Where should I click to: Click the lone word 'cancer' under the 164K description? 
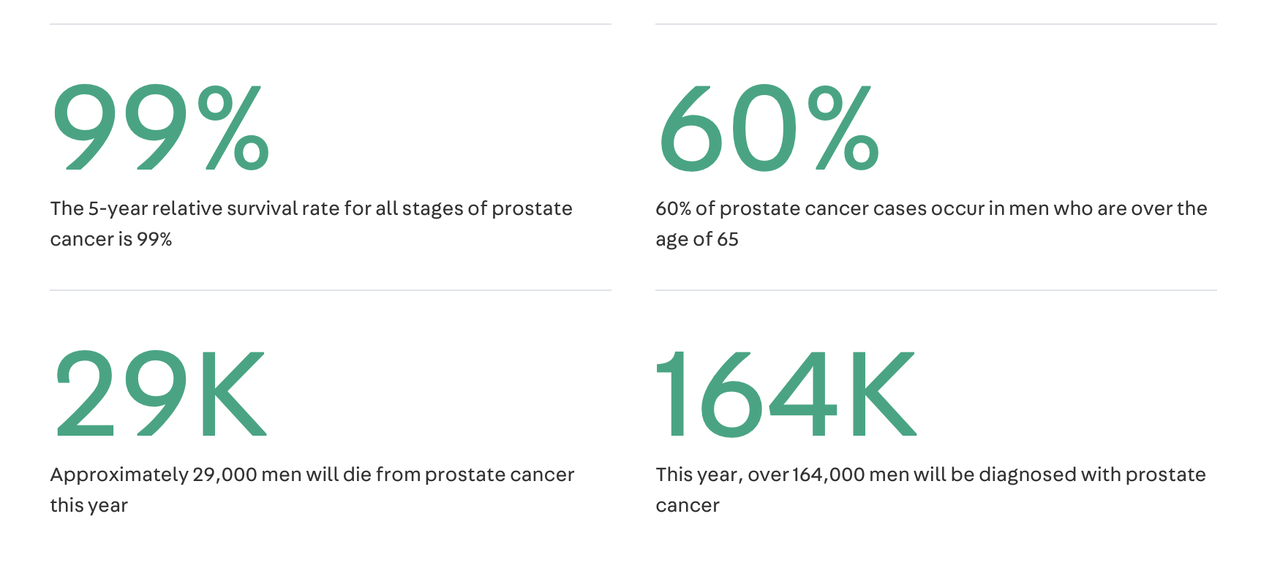click(x=687, y=506)
